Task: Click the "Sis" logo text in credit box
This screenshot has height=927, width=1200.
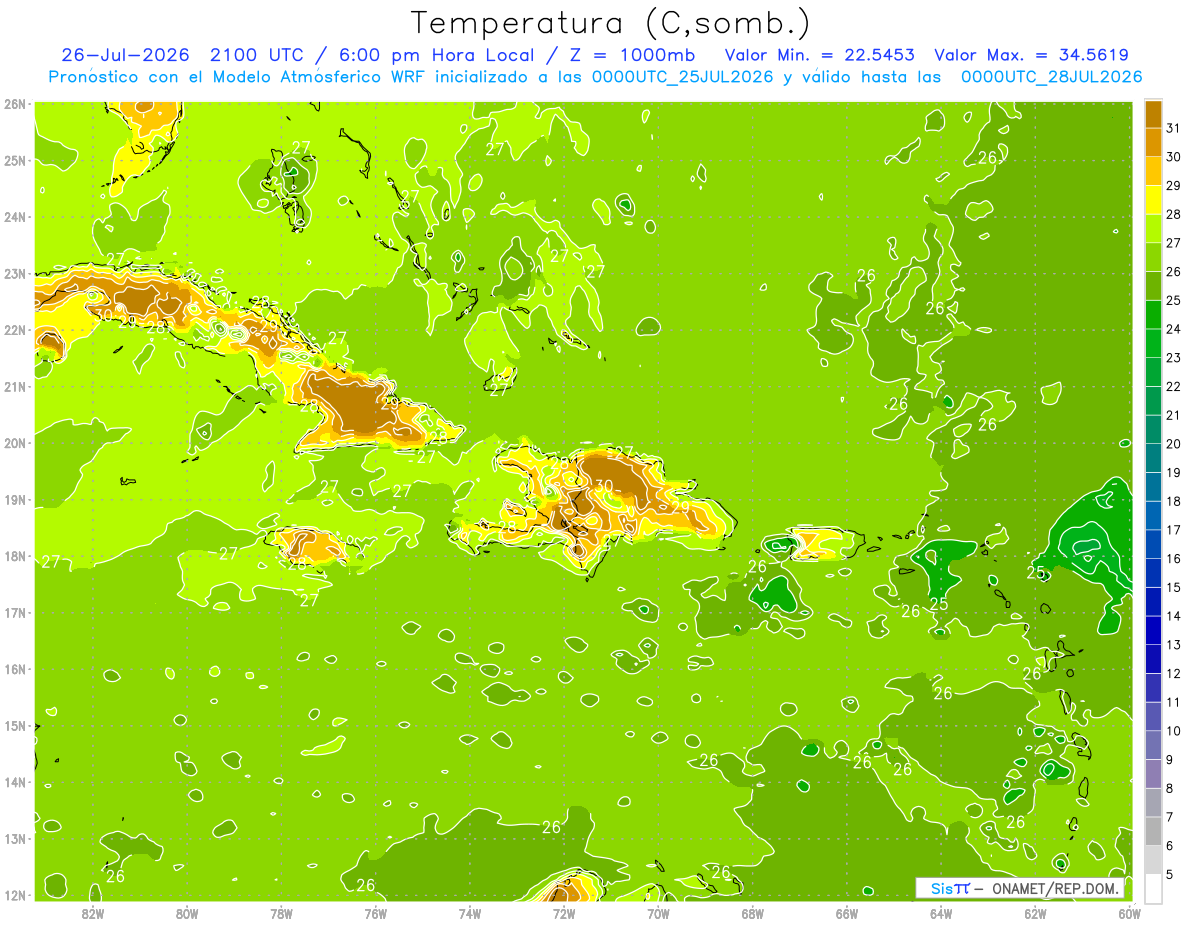Action: pos(943,888)
